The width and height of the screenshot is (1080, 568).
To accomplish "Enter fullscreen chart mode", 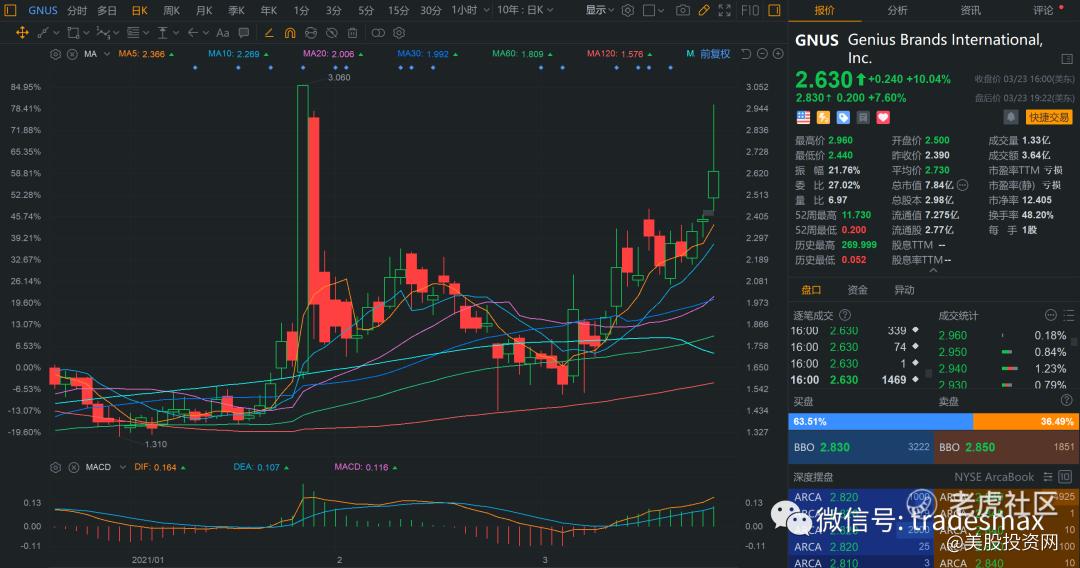I will tap(725, 10).
